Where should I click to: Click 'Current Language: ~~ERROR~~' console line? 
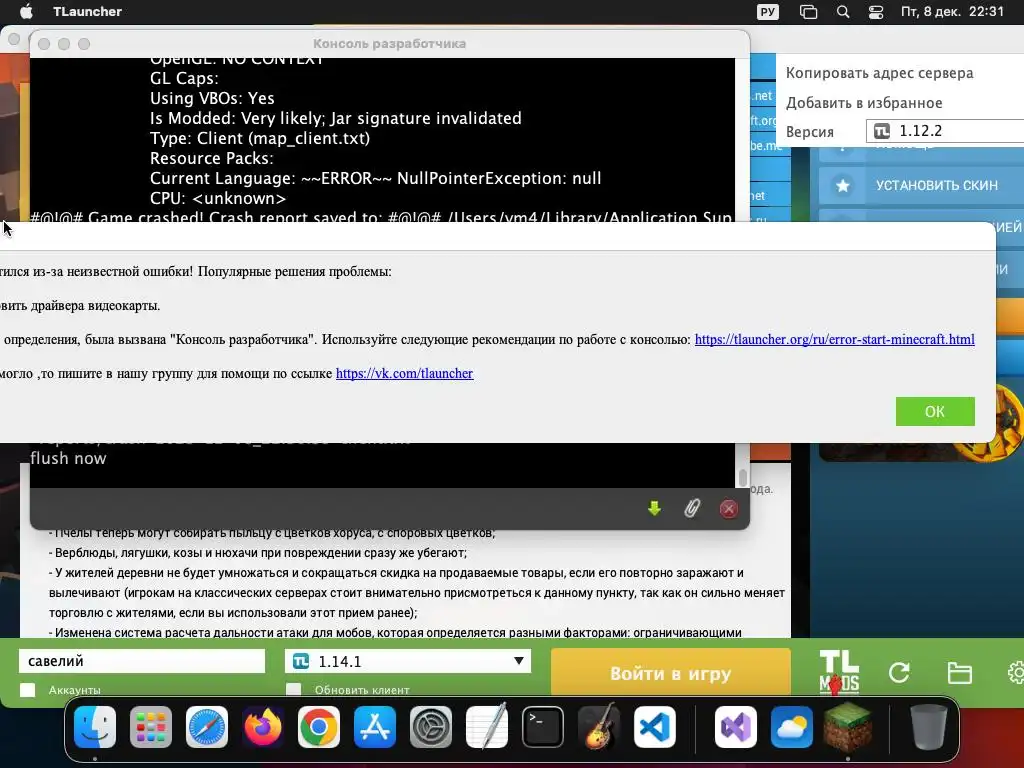[x=376, y=178]
